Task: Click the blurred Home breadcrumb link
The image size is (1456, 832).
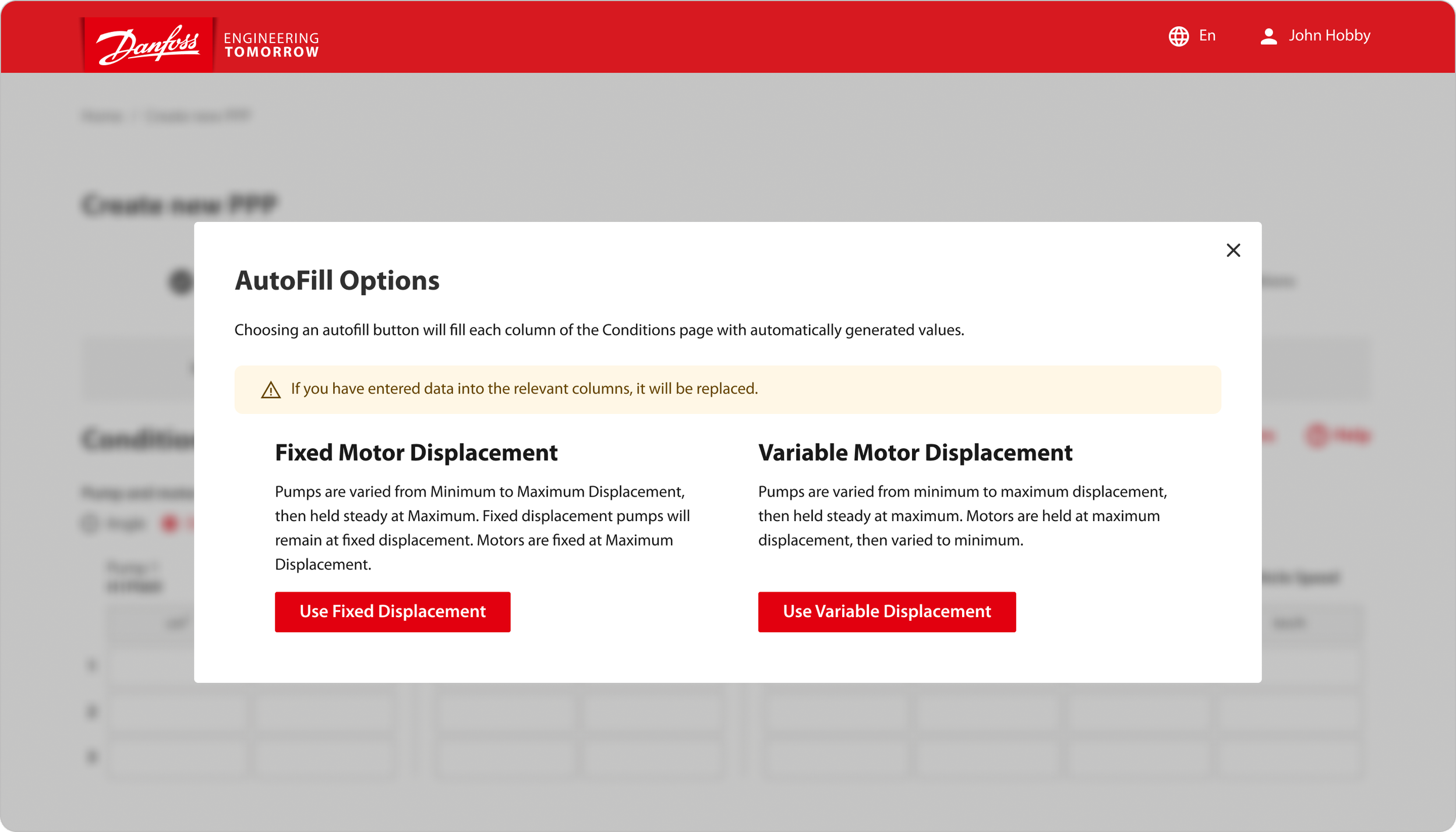Action: 102,116
